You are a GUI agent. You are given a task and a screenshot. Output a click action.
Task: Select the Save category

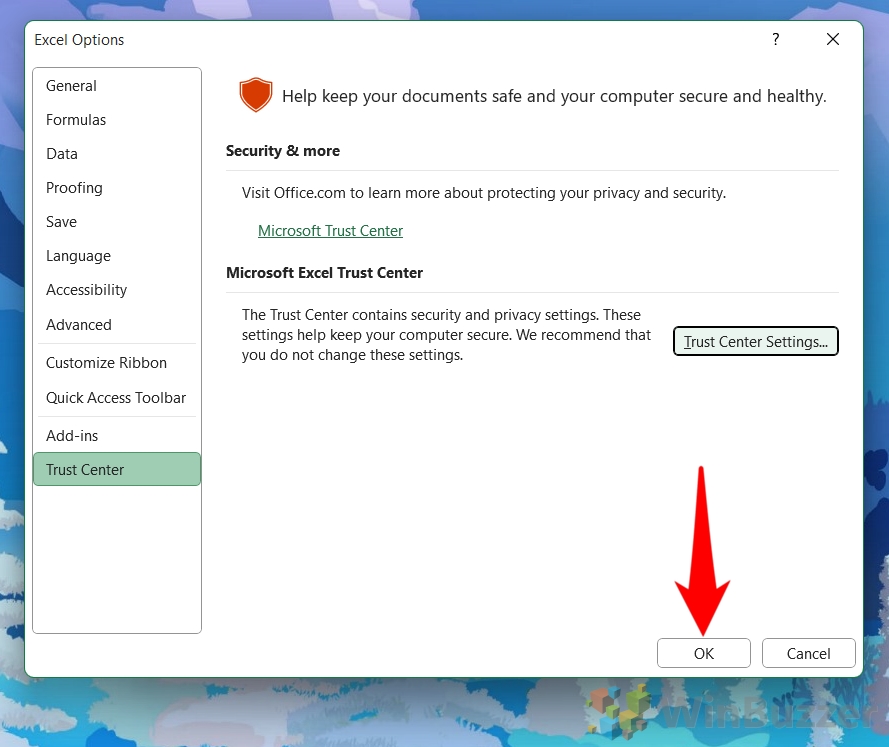coord(117,222)
